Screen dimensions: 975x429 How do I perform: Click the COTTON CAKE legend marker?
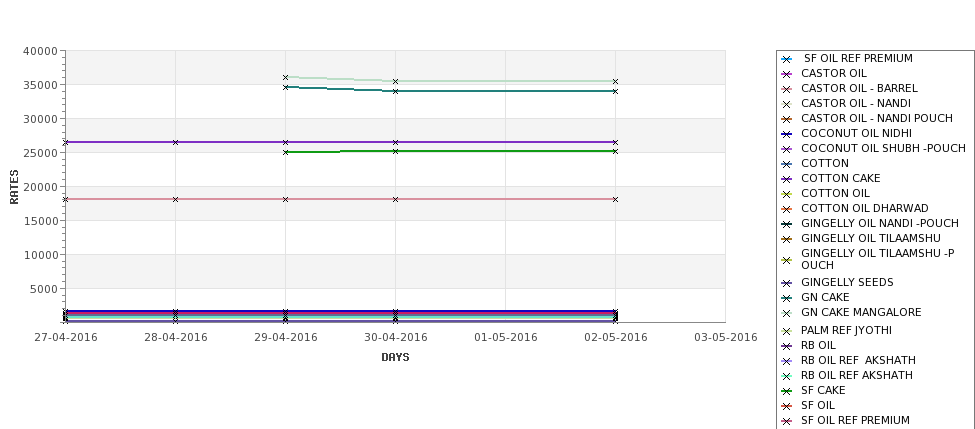click(x=787, y=179)
